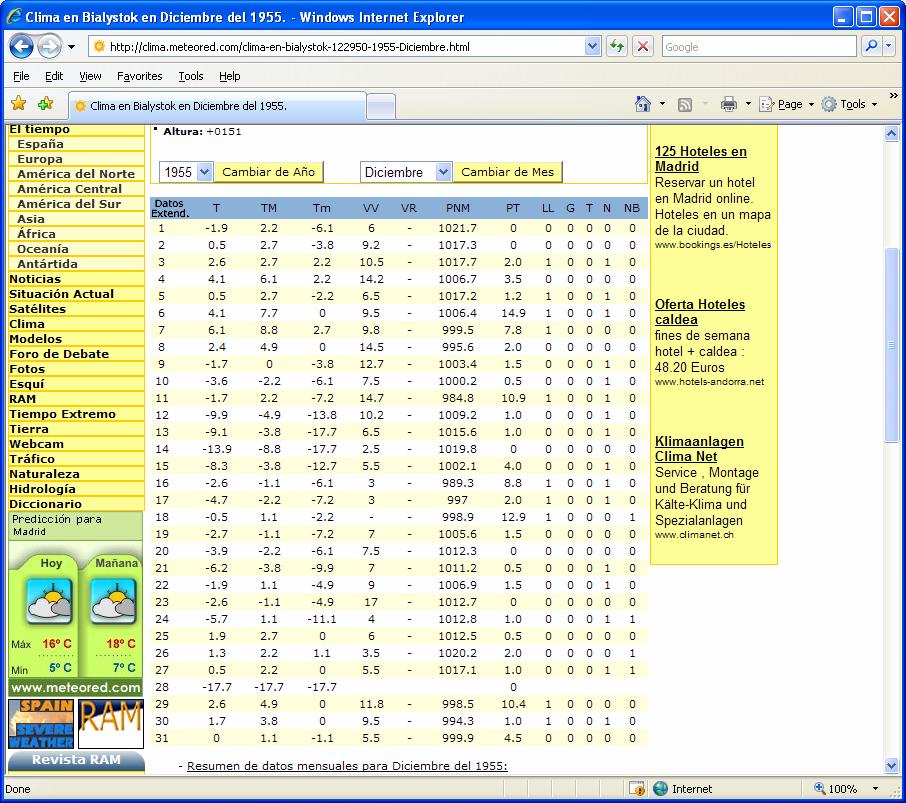Screen dimensions: 906x803
Task: Open the Home button dropdown arrow
Action: pos(662,105)
